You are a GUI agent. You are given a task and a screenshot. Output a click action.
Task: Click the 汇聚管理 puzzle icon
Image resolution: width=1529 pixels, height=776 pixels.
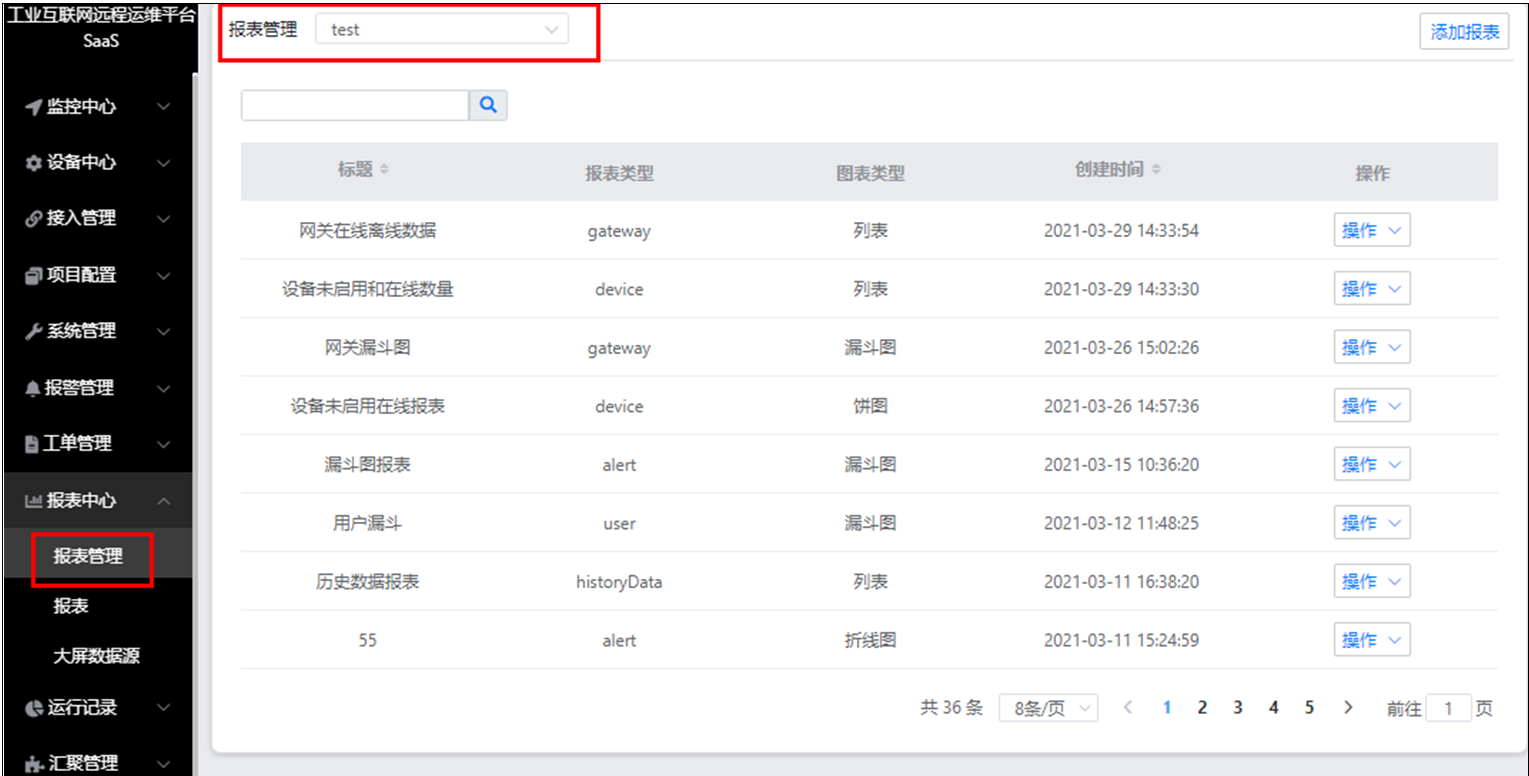tap(34, 764)
